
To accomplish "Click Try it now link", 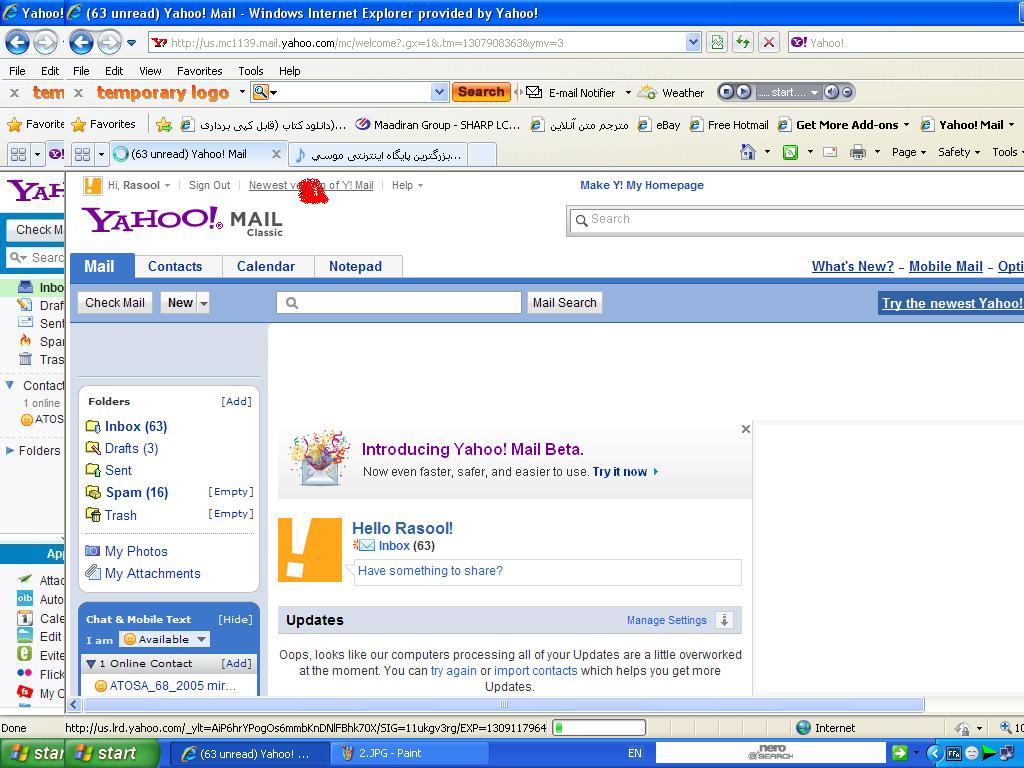I will tap(620, 472).
